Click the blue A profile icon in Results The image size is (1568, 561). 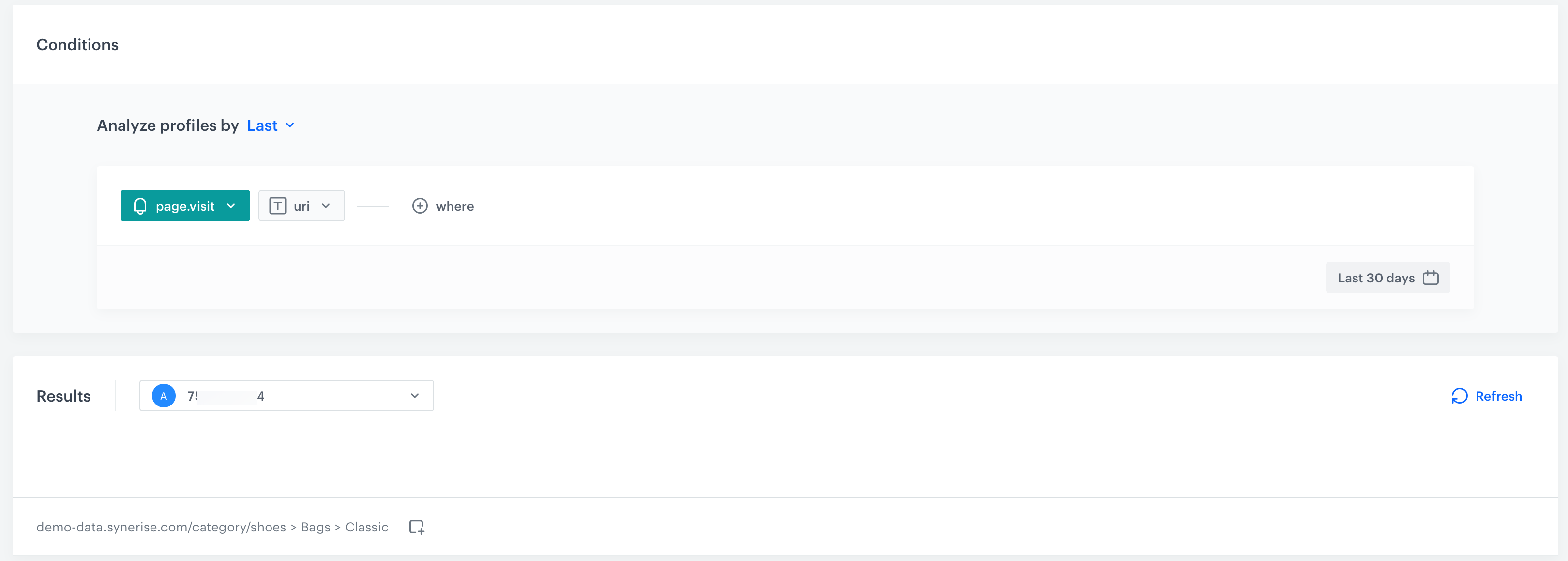pyautogui.click(x=163, y=395)
